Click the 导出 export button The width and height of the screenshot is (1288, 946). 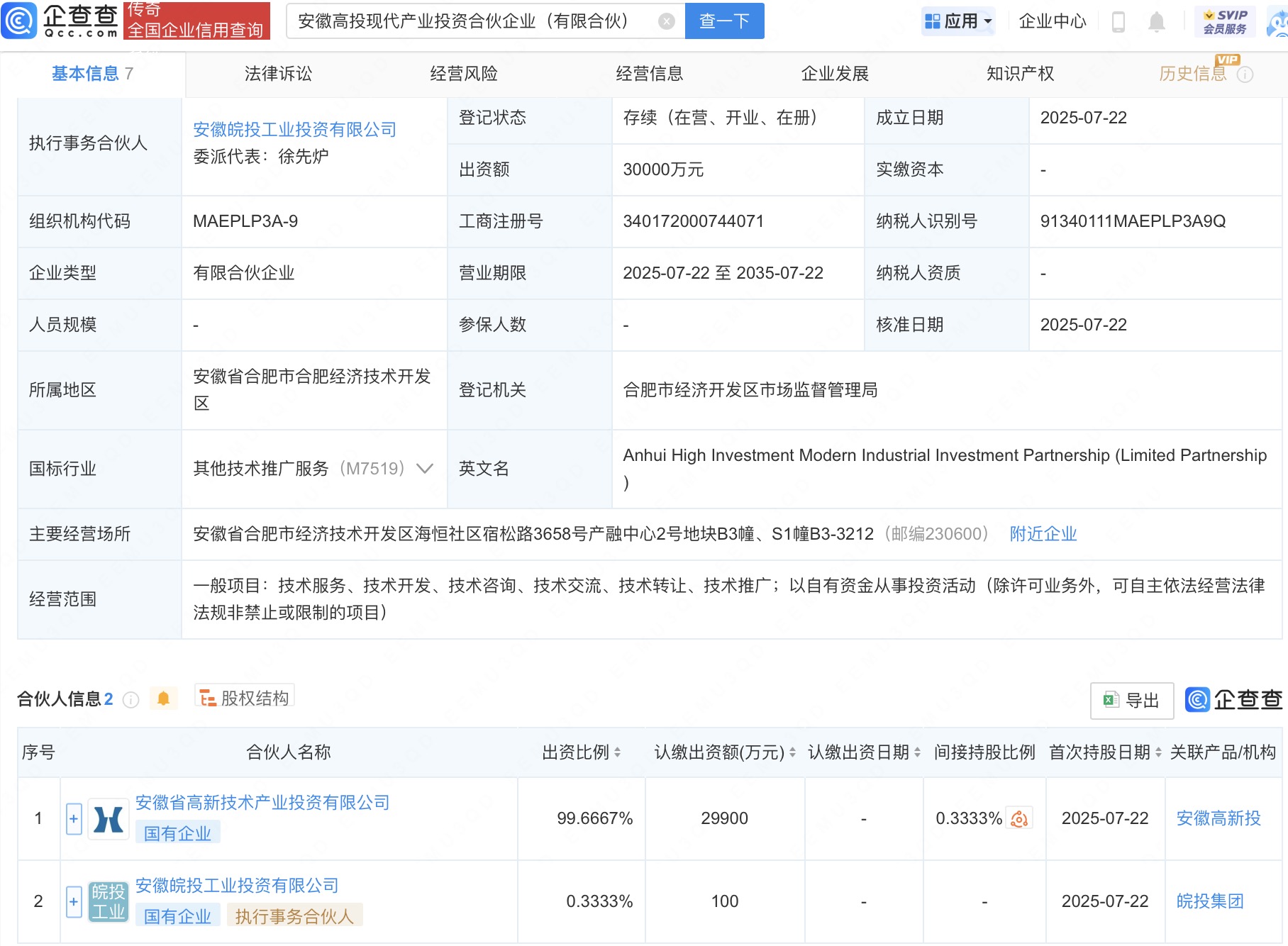tap(1132, 701)
